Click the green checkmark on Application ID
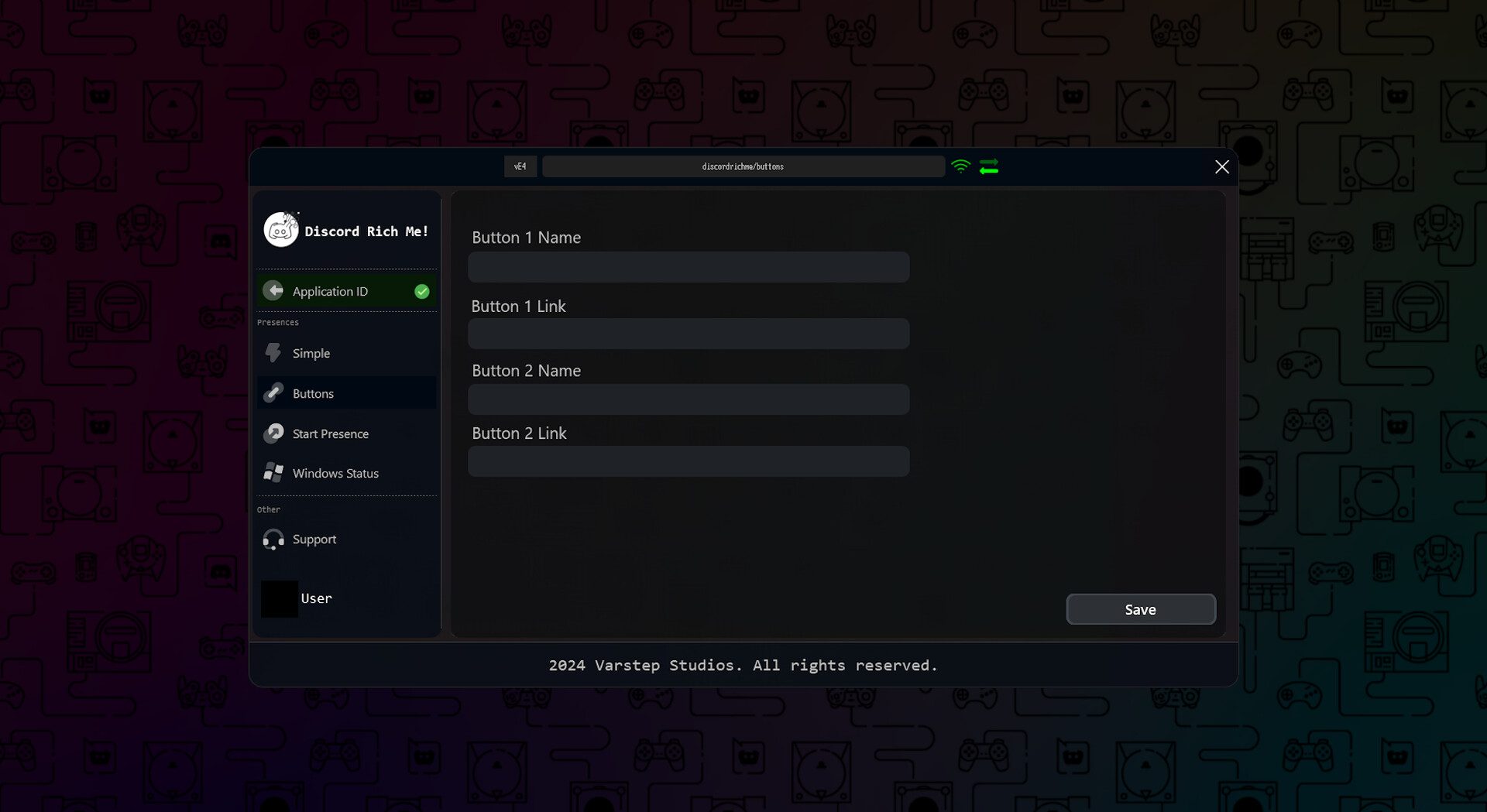This screenshot has width=1487, height=812. [x=422, y=292]
